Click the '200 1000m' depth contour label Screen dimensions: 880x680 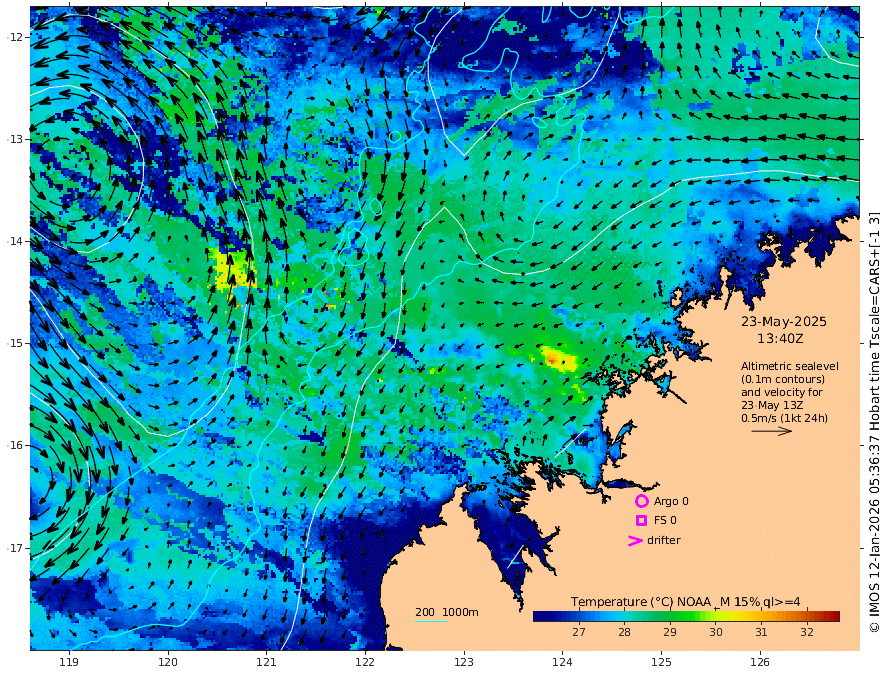[x=447, y=612]
